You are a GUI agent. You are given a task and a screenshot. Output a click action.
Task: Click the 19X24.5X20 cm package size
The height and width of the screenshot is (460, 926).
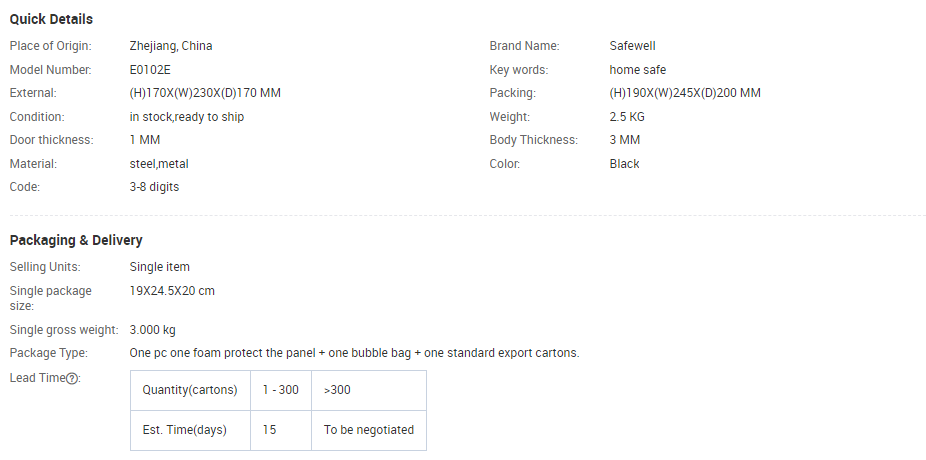172,291
